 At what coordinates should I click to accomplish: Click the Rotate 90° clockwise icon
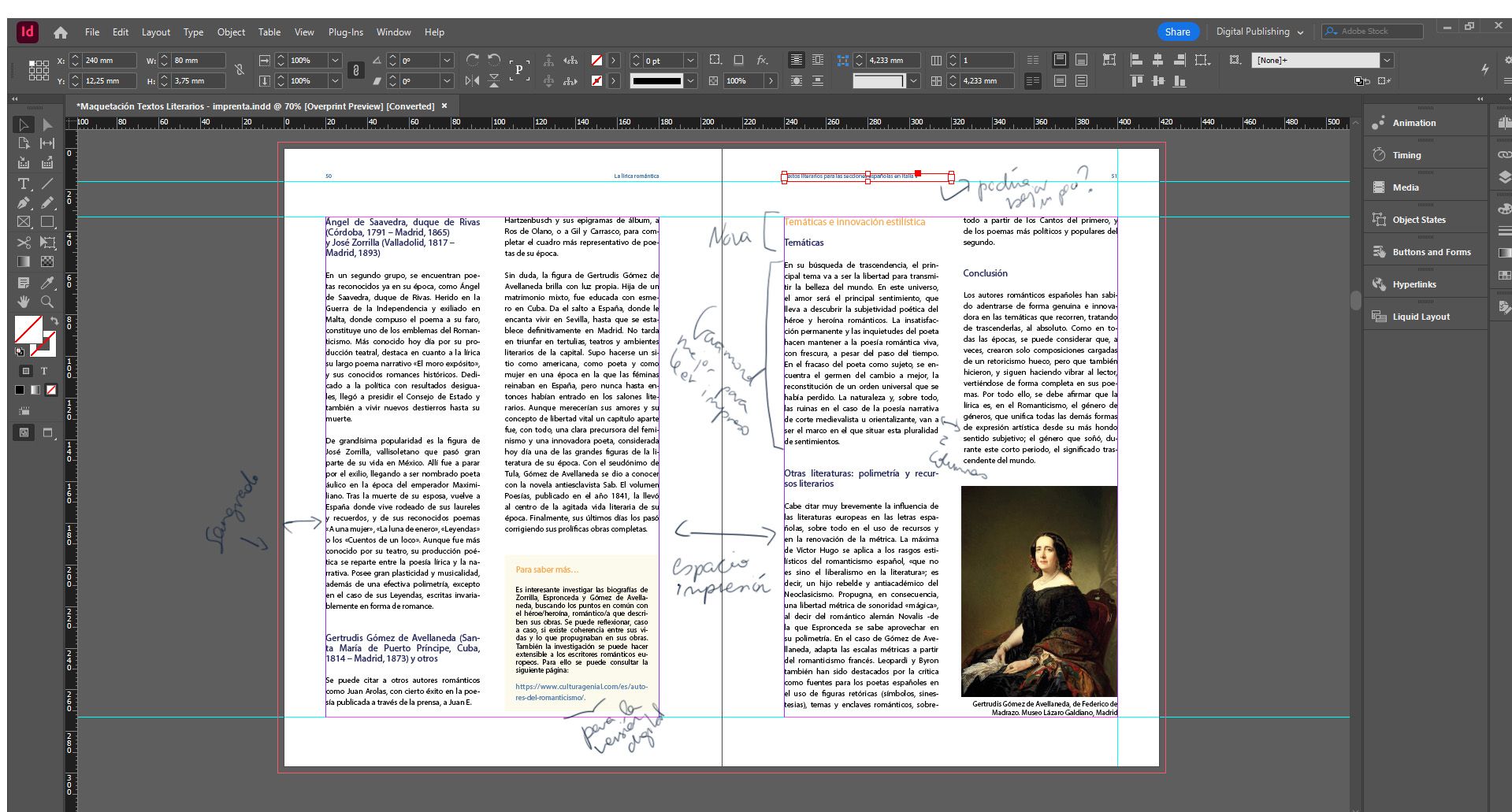pos(472,60)
